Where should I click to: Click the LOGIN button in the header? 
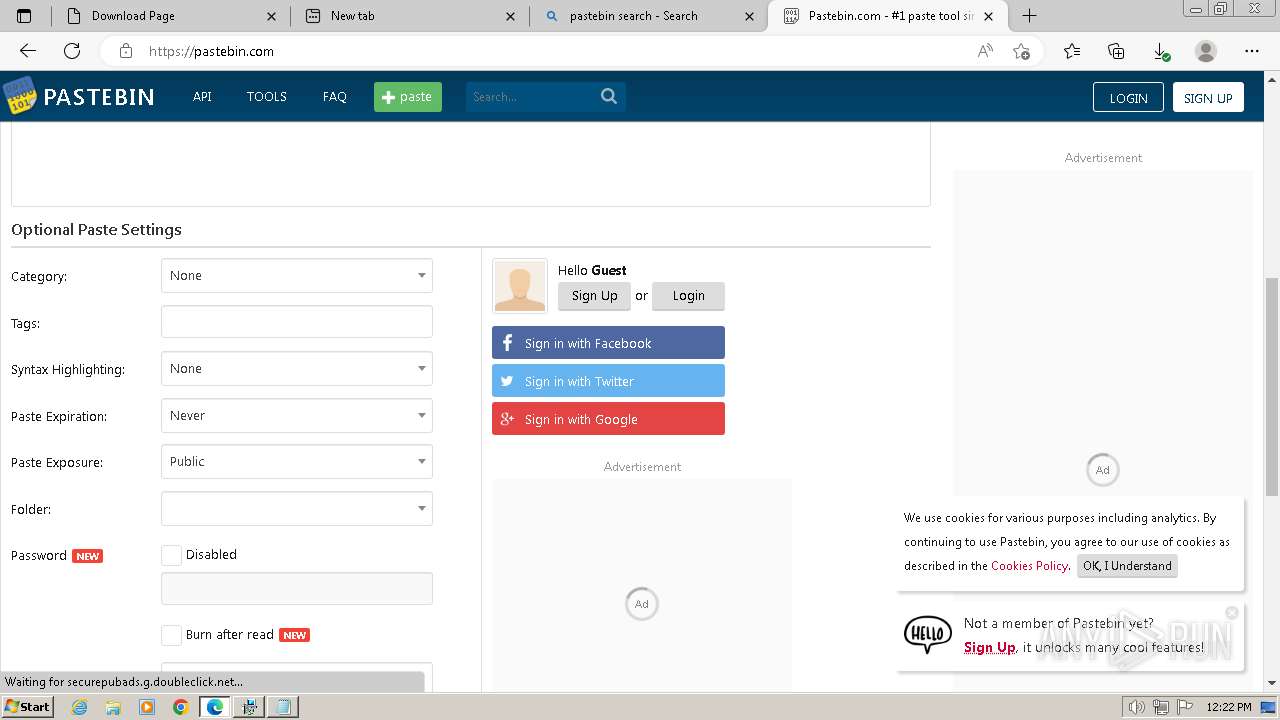(x=1128, y=97)
